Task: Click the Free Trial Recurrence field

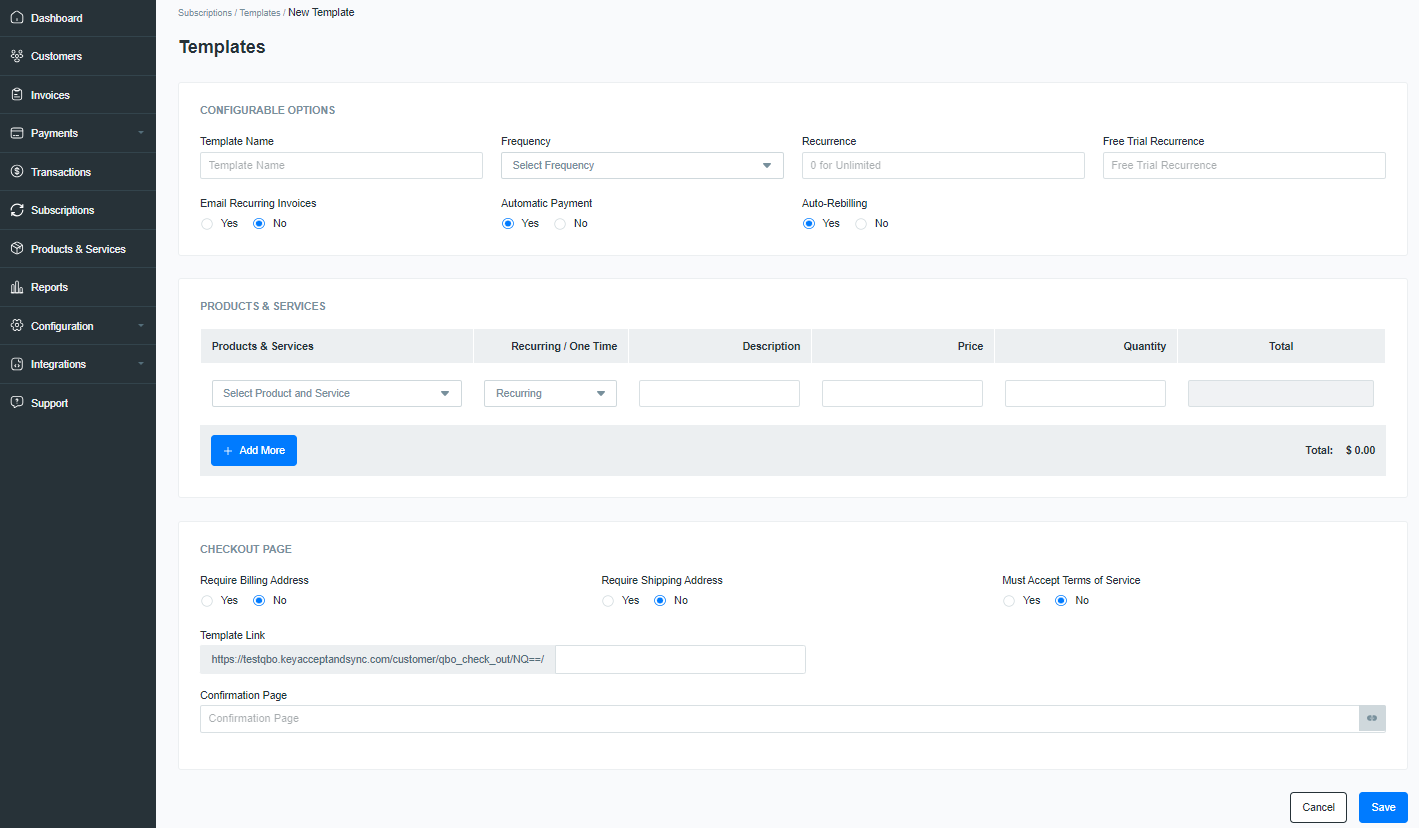Action: pyautogui.click(x=1244, y=166)
